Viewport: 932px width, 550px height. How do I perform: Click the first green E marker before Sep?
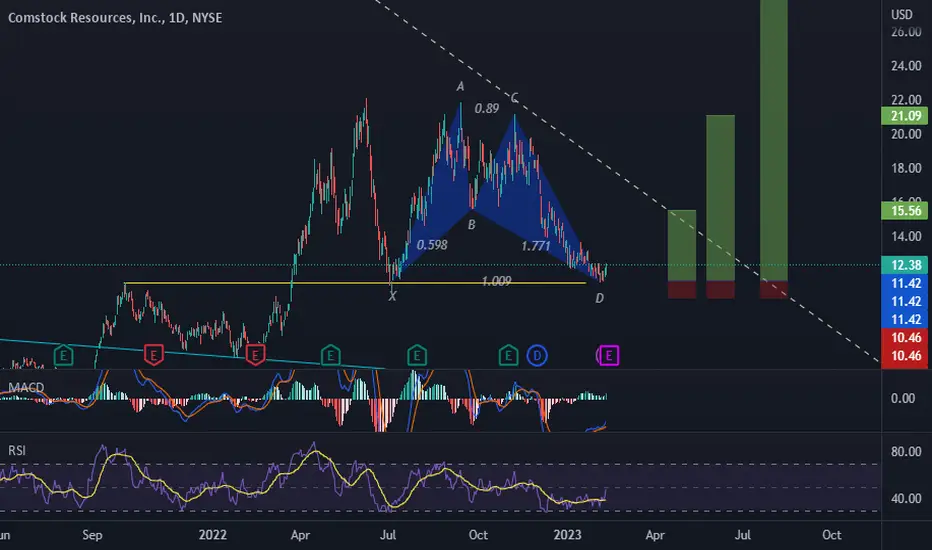coord(64,356)
